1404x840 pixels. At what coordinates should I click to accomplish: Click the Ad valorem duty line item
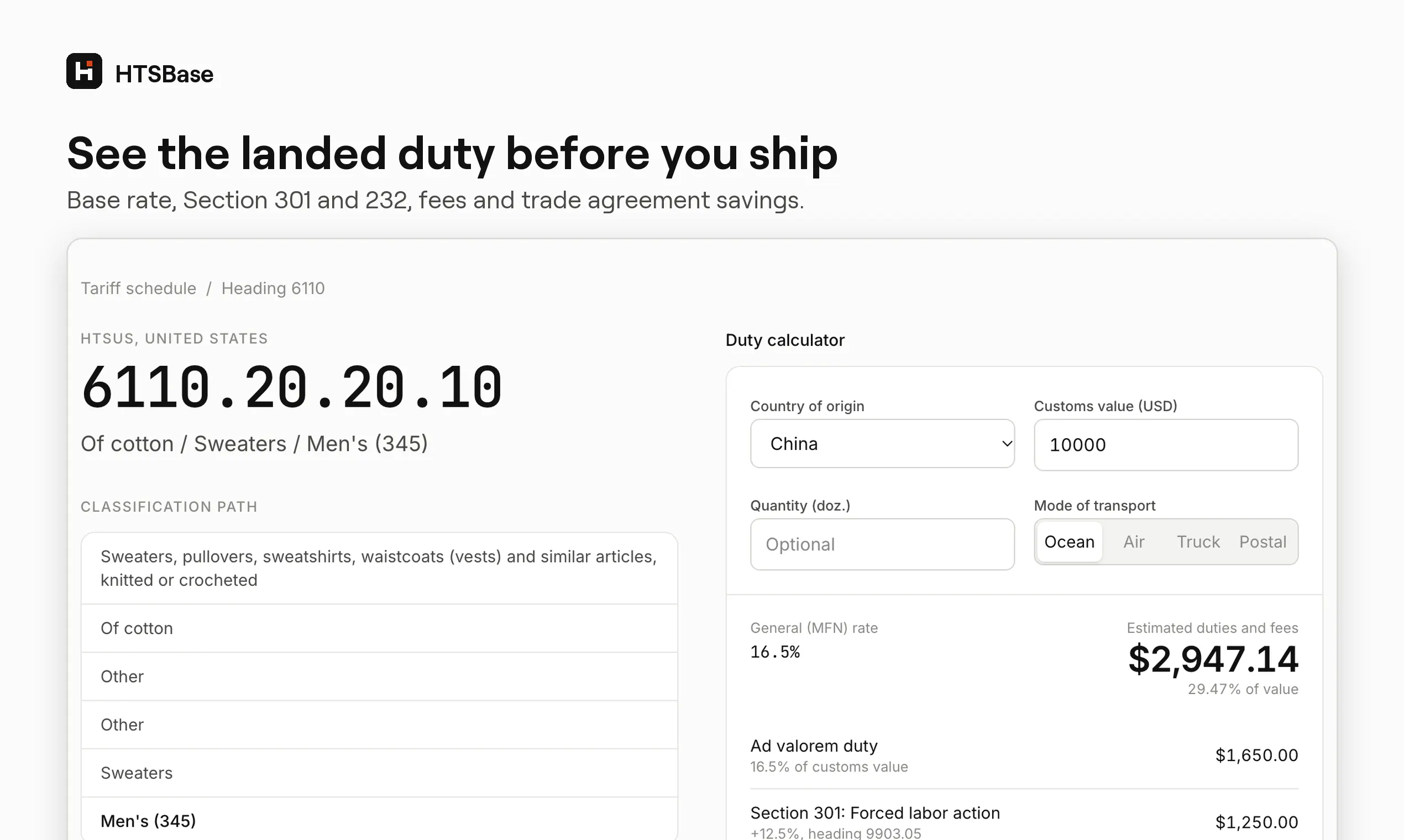1024,755
